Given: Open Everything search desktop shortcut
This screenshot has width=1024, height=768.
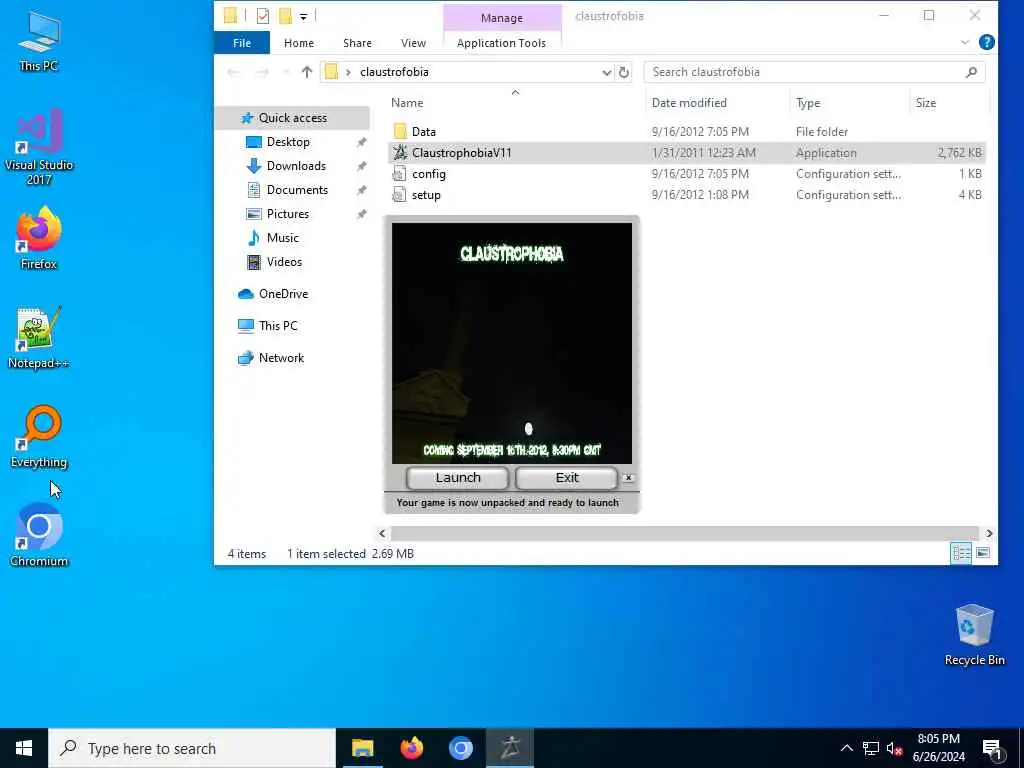Looking at the screenshot, I should pos(39,437).
